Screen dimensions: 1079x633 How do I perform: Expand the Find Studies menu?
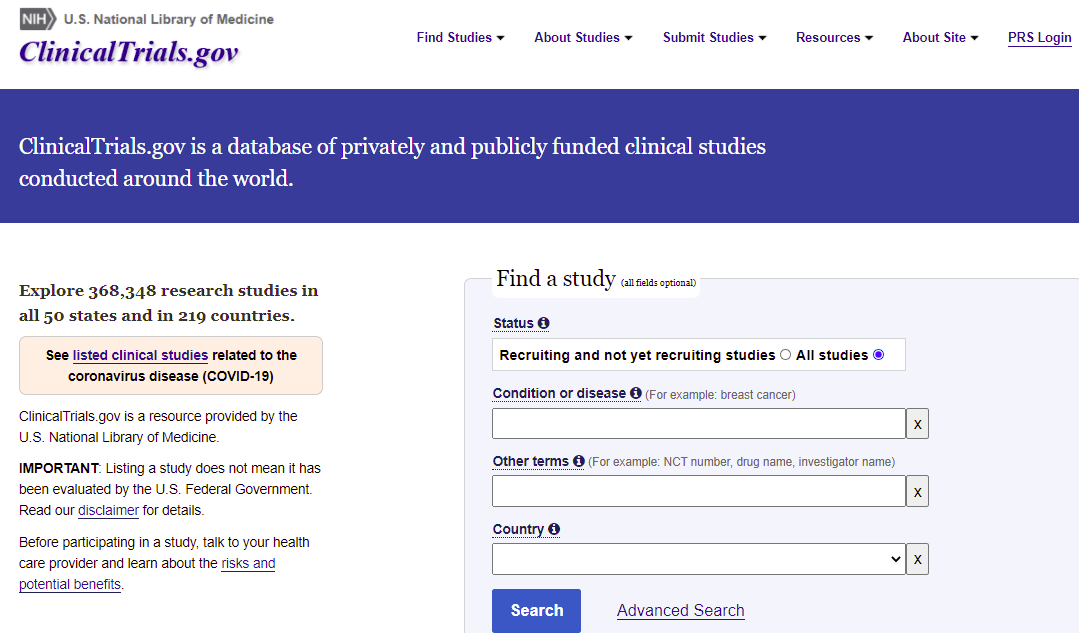coord(460,38)
